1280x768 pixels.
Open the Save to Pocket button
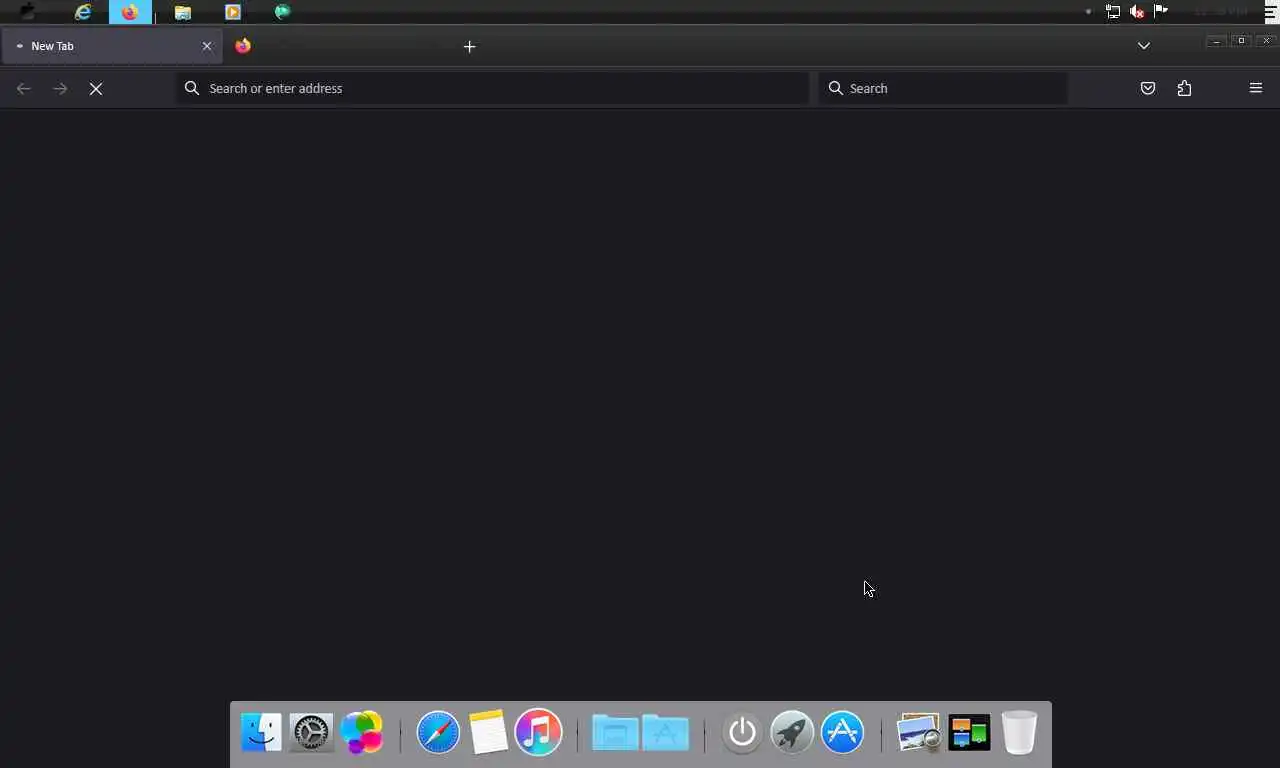coord(1148,88)
